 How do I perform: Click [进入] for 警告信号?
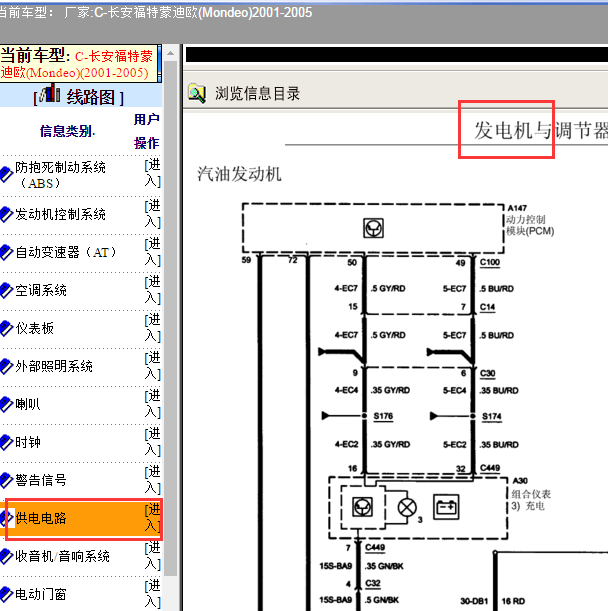coord(152,480)
